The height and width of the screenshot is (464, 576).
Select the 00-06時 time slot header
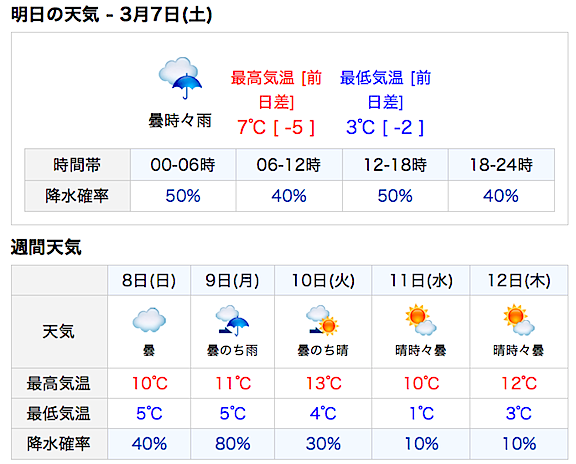[x=183, y=165]
